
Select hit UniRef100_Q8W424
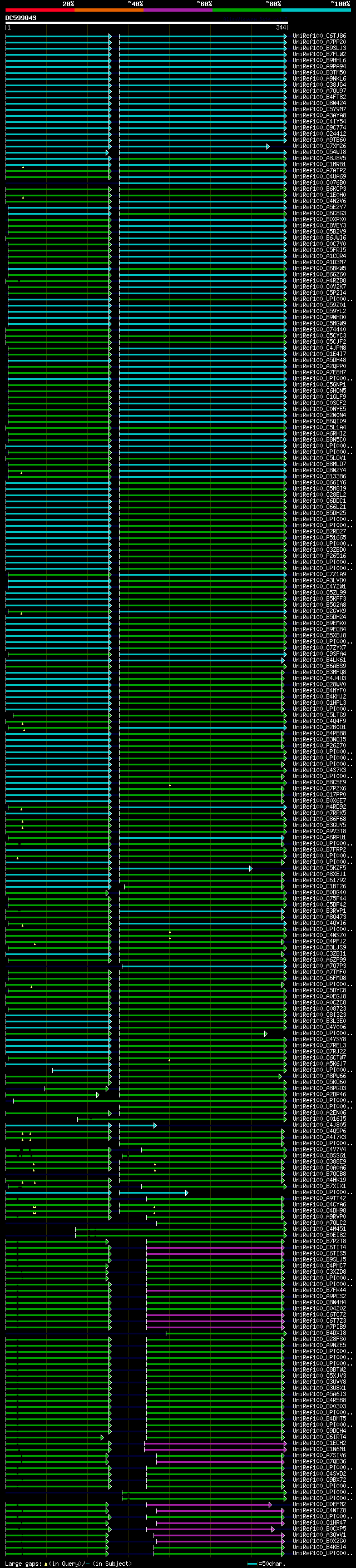click(319, 103)
